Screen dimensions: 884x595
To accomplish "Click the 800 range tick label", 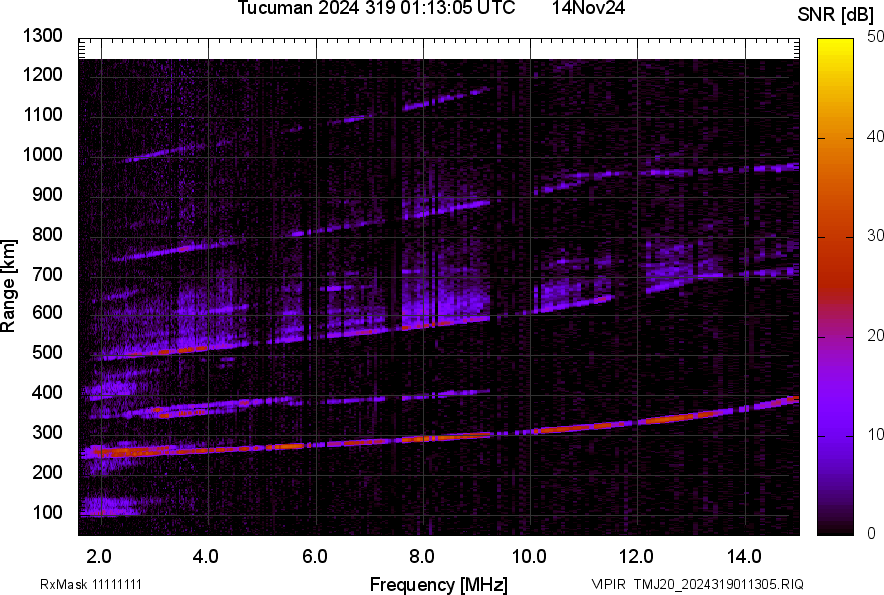I will pyautogui.click(x=47, y=234).
